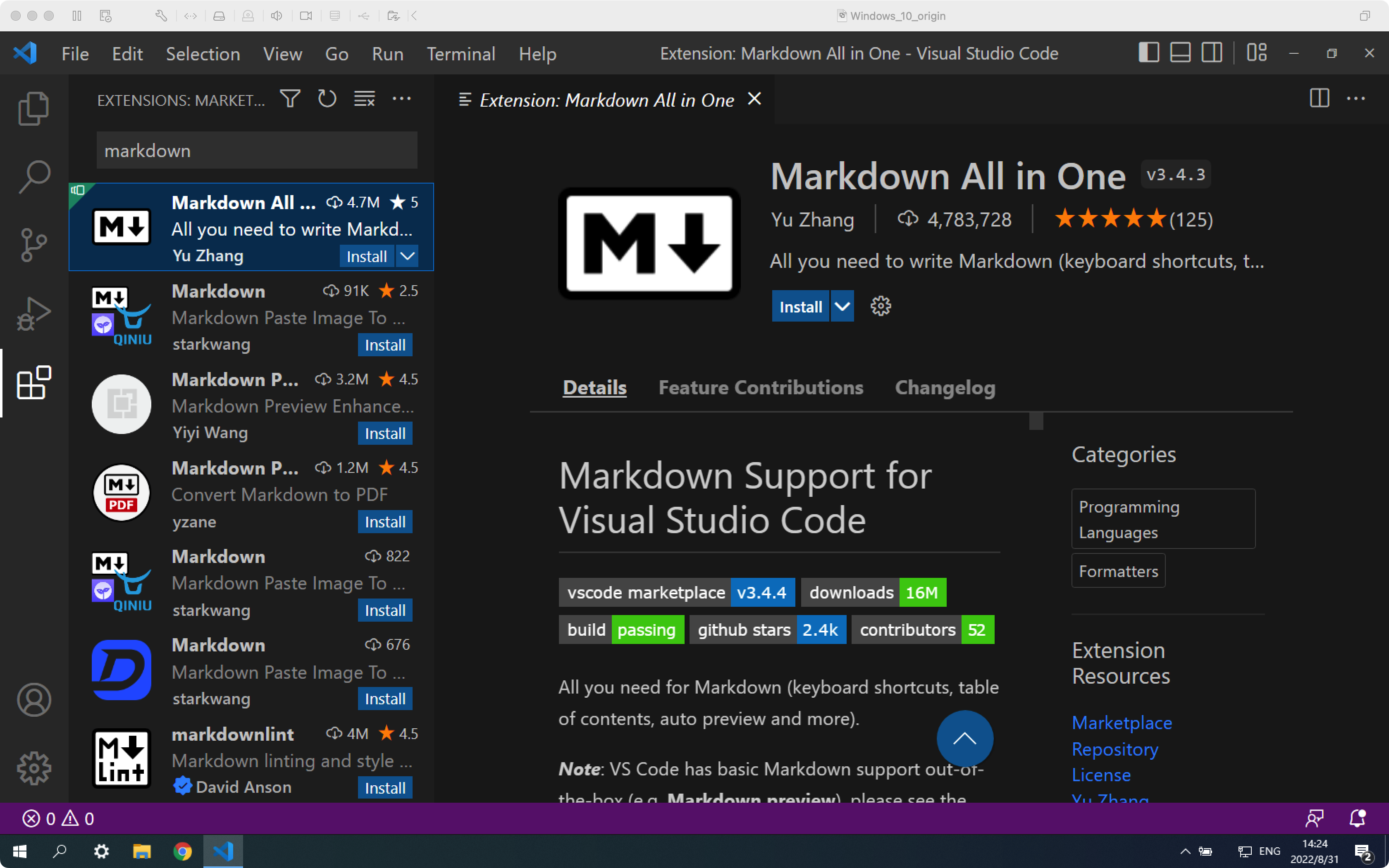Switch to Feature Contributions tab

click(761, 388)
